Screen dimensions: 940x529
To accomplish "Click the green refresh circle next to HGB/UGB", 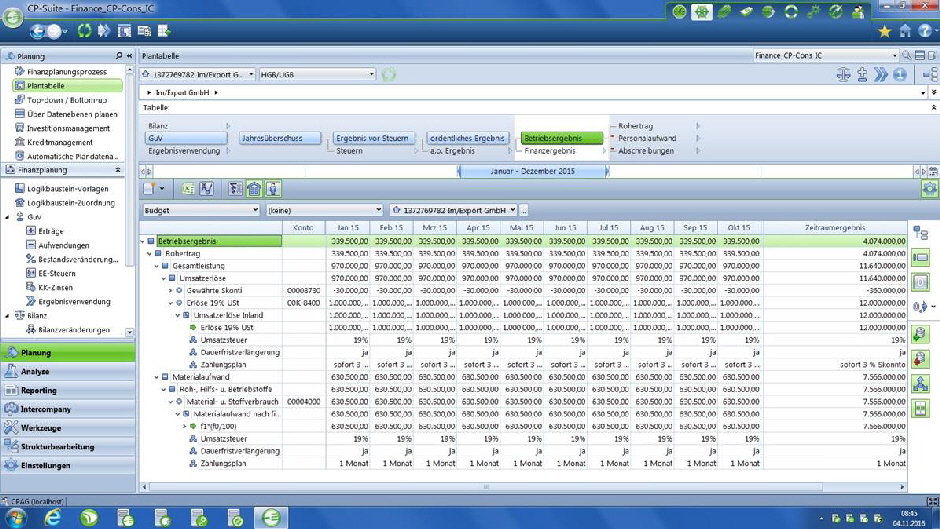I will point(389,75).
